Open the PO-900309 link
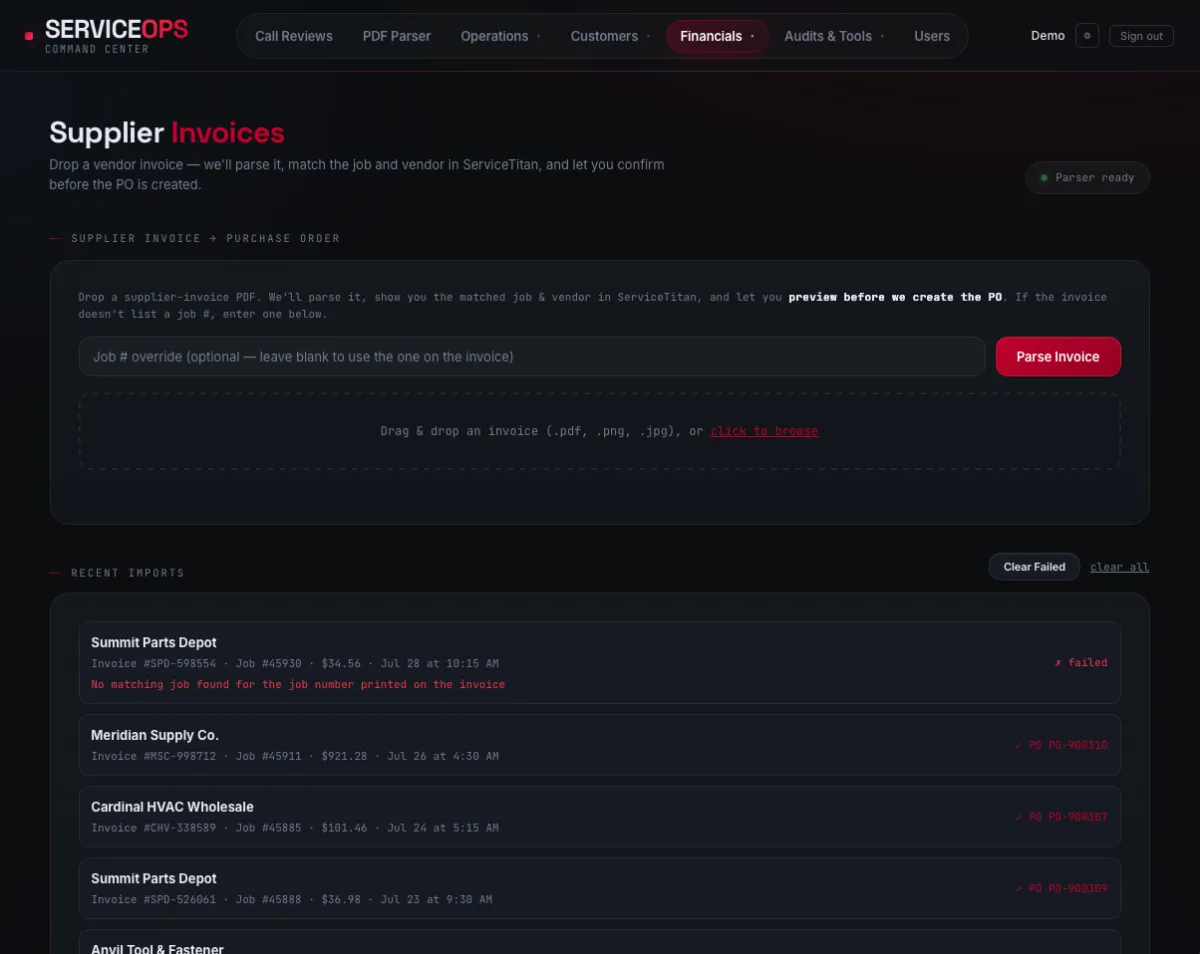Viewport: 1200px width, 954px height. pyautogui.click(x=1061, y=889)
